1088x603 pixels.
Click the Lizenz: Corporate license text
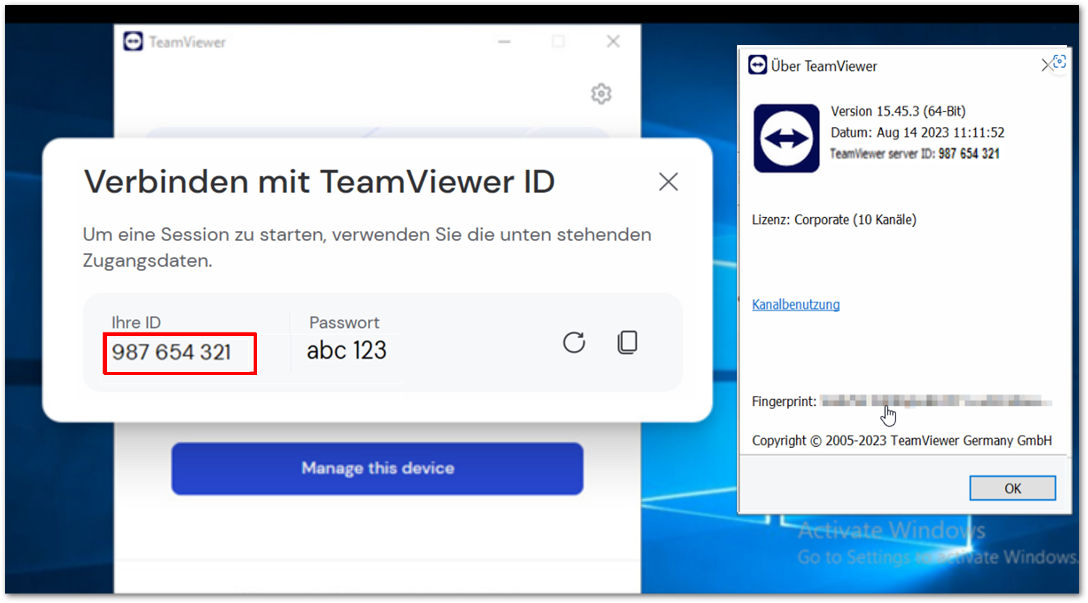coord(834,219)
